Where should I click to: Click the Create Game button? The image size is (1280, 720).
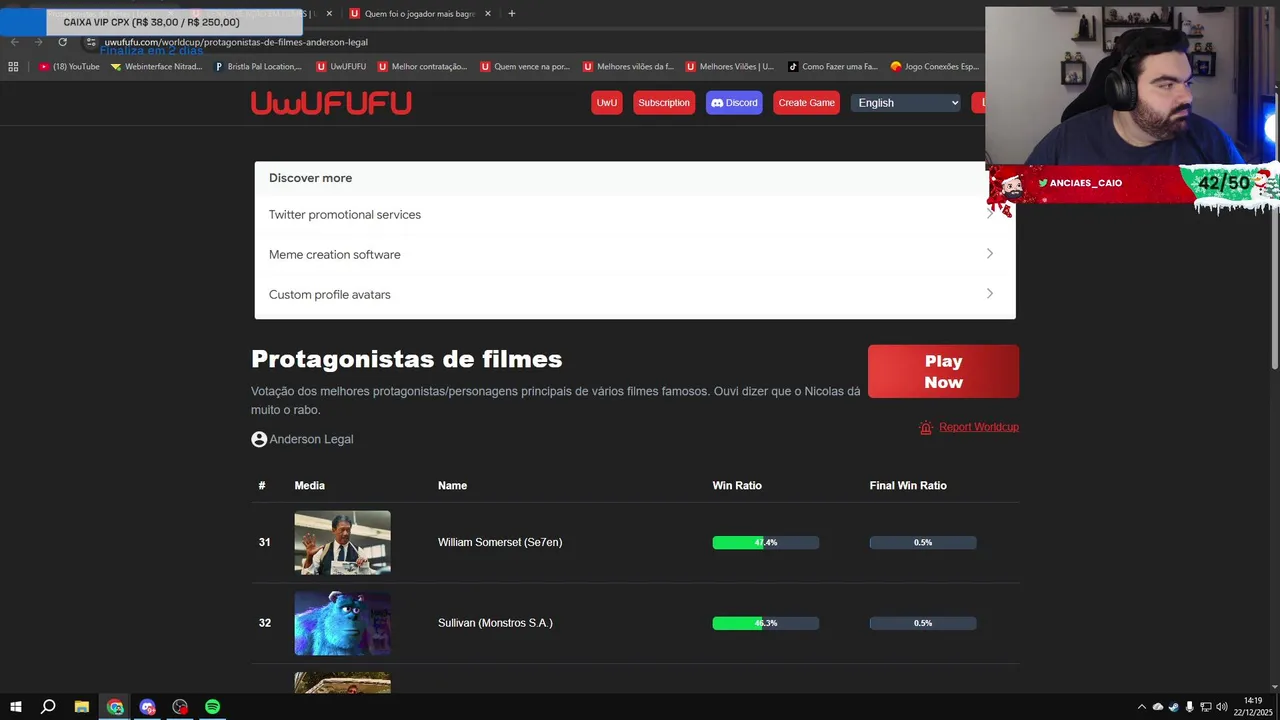pos(806,103)
